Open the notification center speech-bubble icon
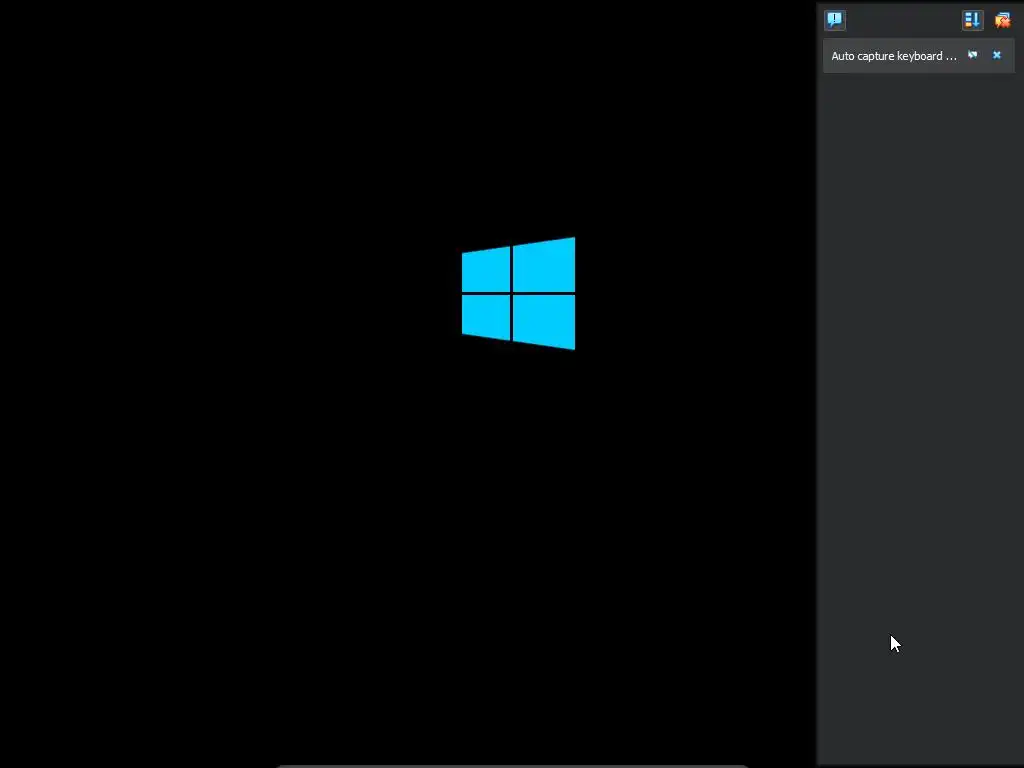The width and height of the screenshot is (1024, 768). tap(835, 20)
